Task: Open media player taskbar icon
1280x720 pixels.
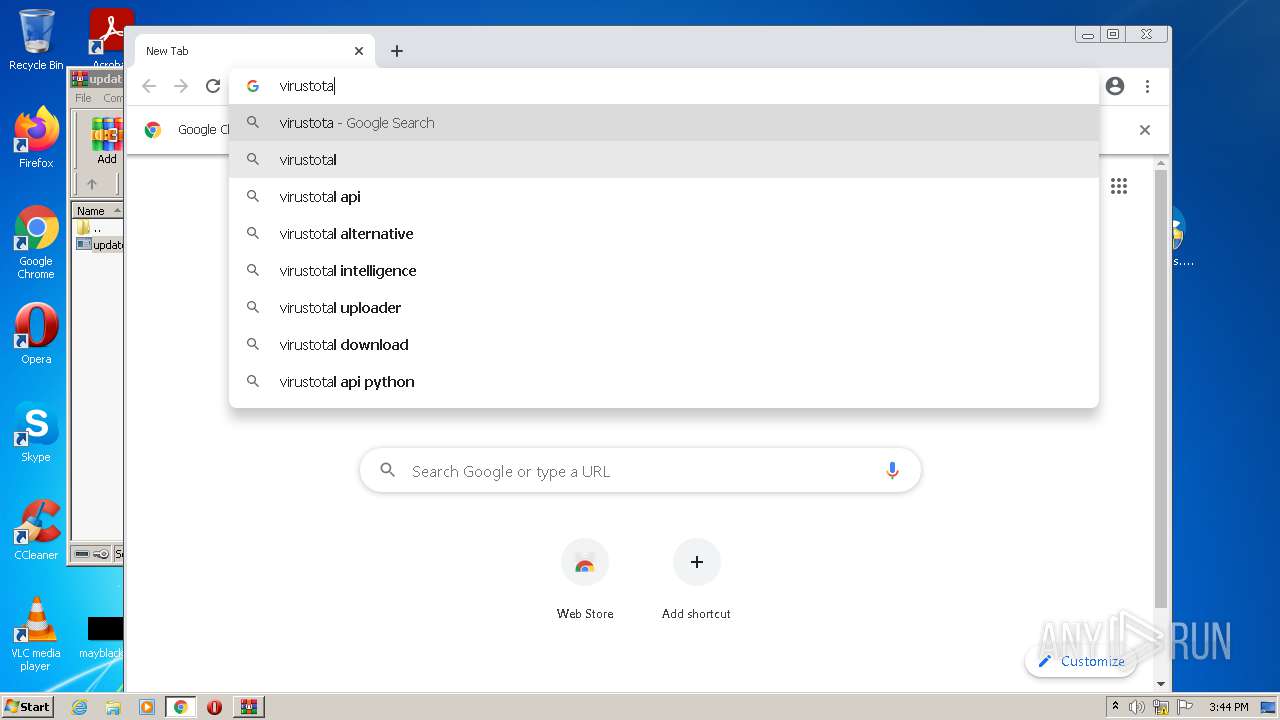Action: [146, 707]
